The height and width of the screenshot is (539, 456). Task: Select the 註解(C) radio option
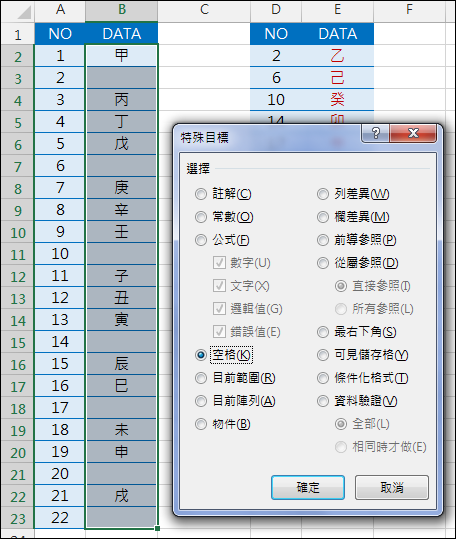coord(201,194)
